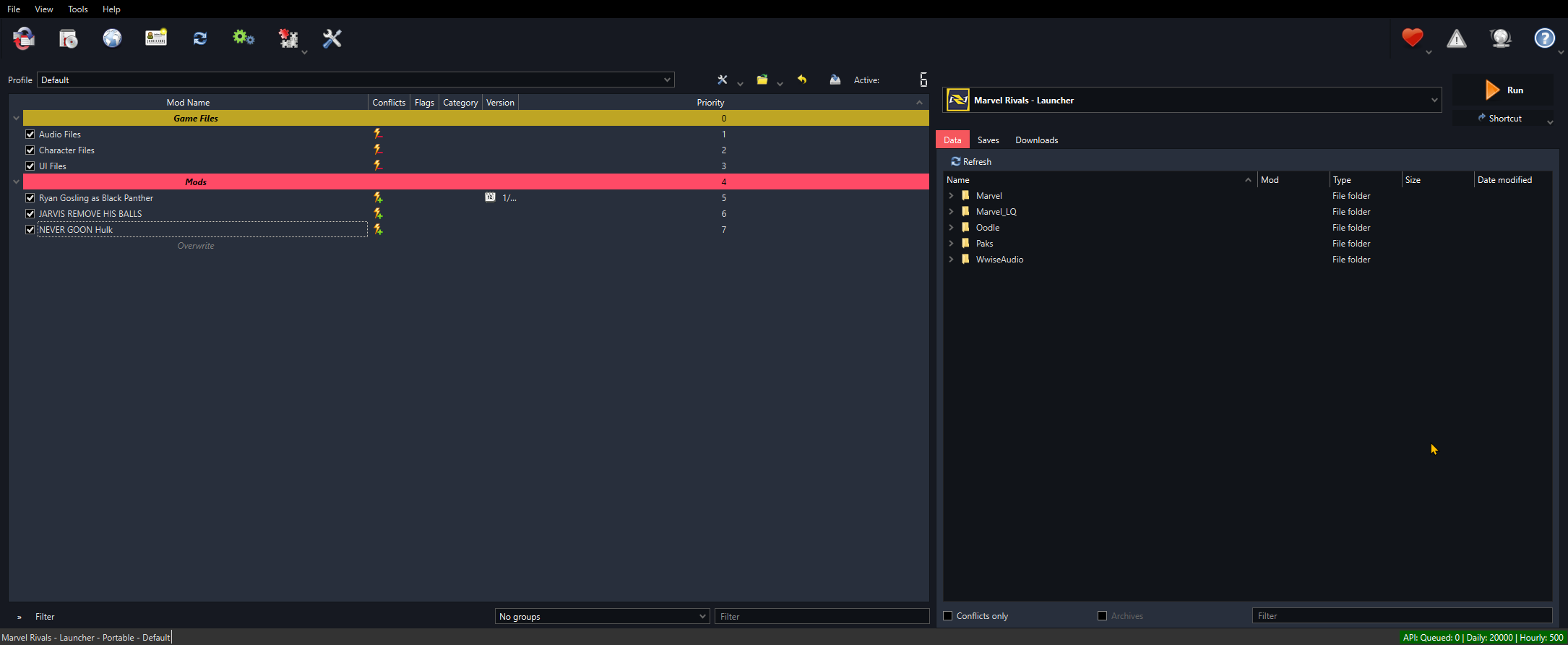This screenshot has height=645, width=1568.
Task: Click the puzzle piece tools icon
Action: (x=288, y=38)
